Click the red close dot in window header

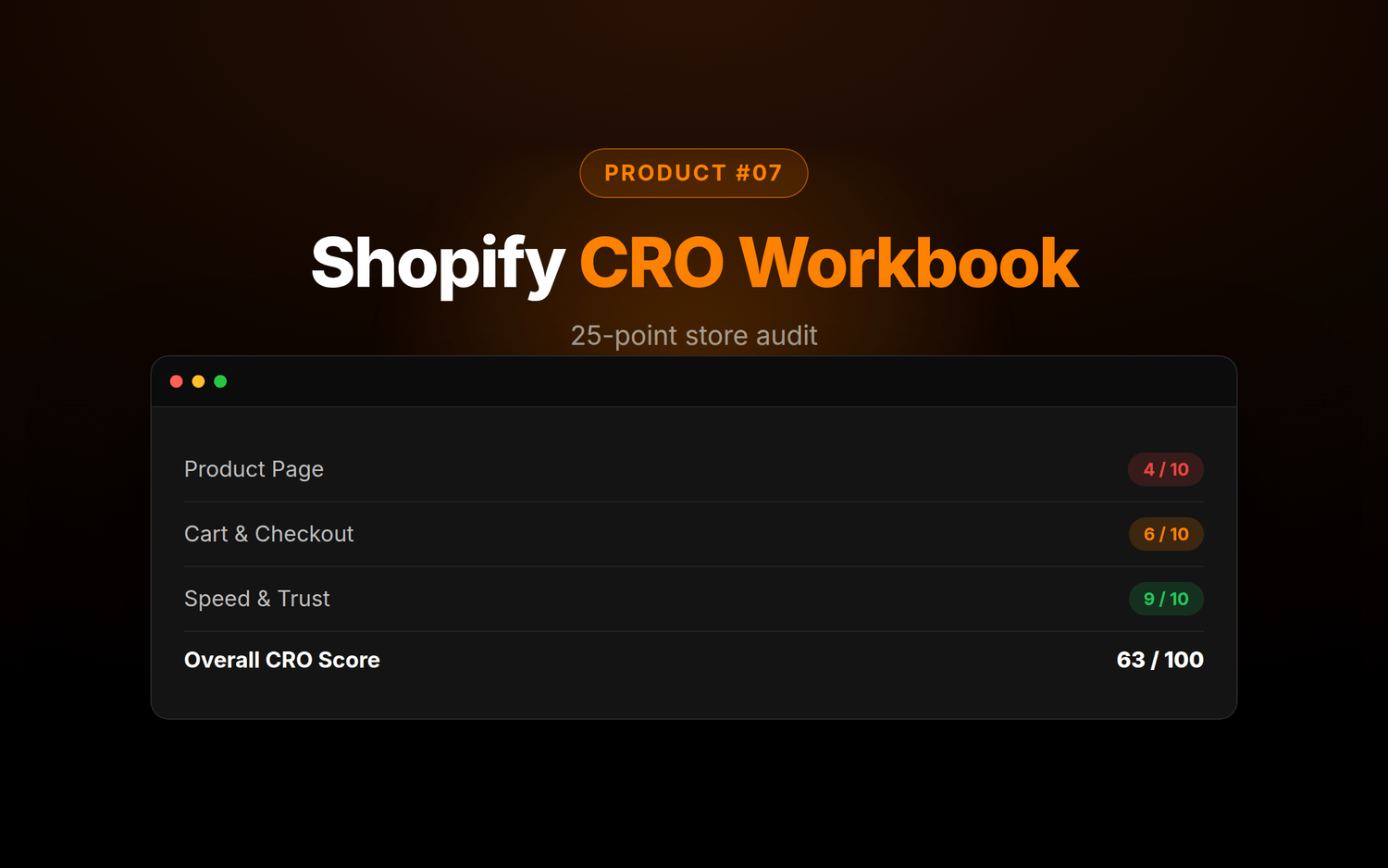tap(177, 381)
